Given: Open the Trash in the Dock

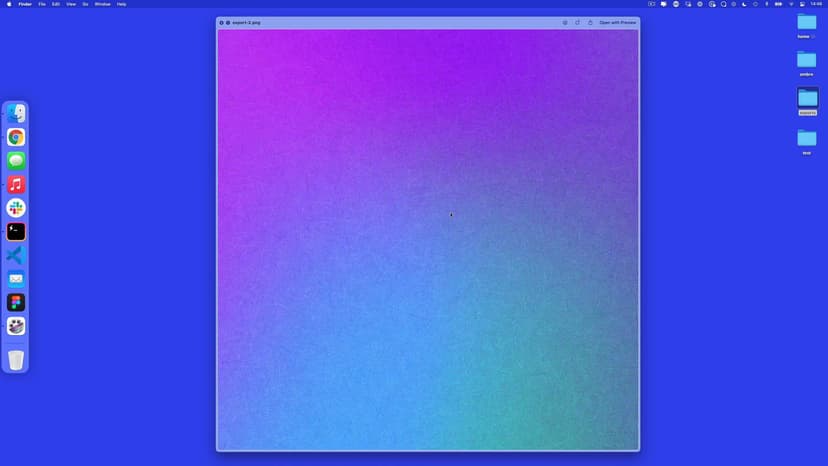Looking at the screenshot, I should pyautogui.click(x=16, y=359).
